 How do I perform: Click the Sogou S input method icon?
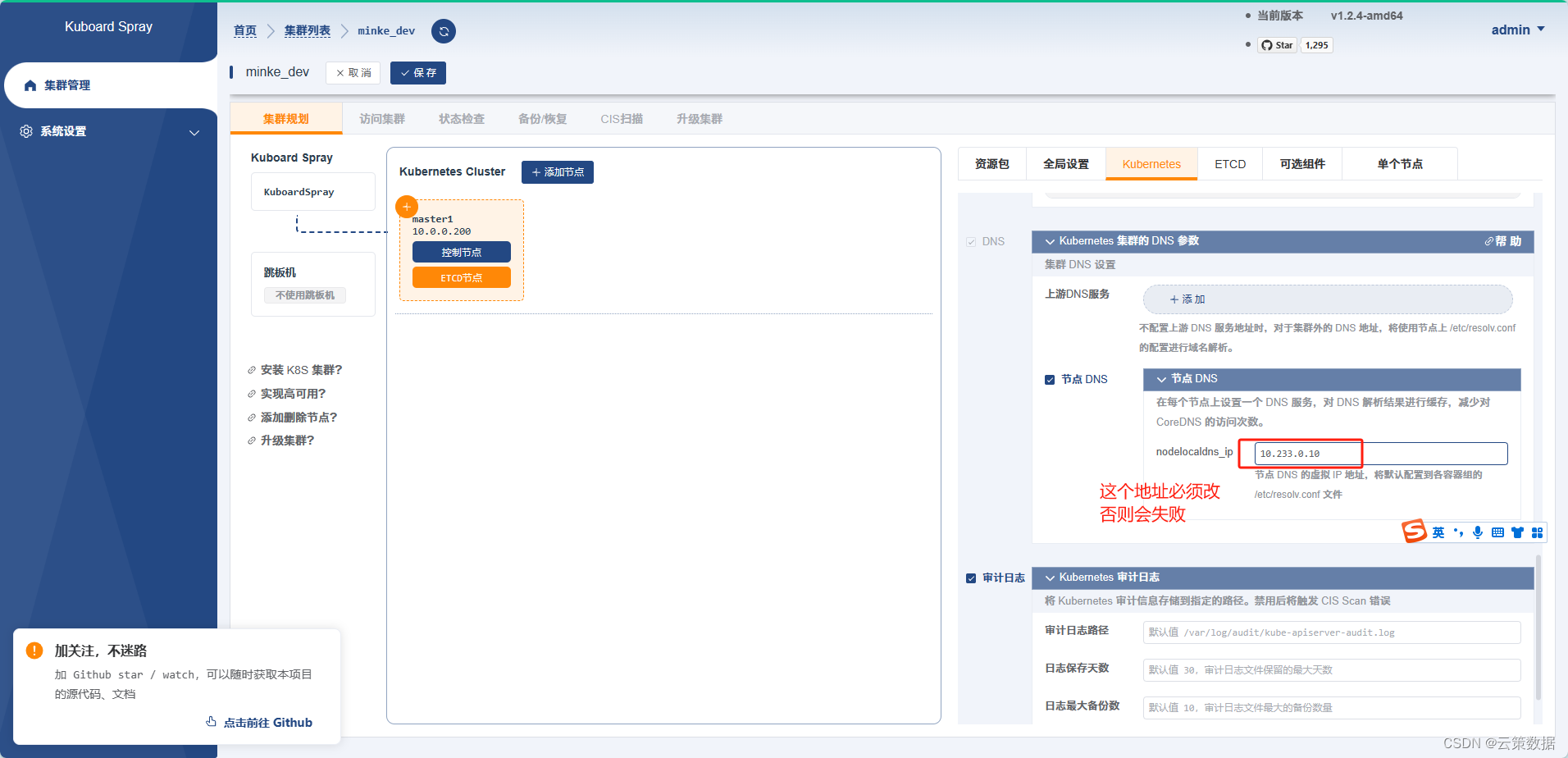tap(1414, 532)
